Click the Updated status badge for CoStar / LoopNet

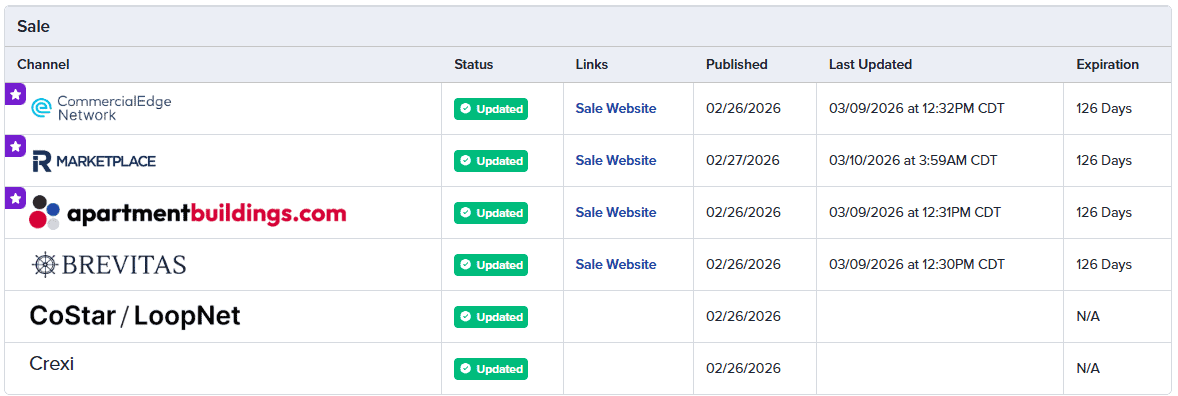(491, 316)
